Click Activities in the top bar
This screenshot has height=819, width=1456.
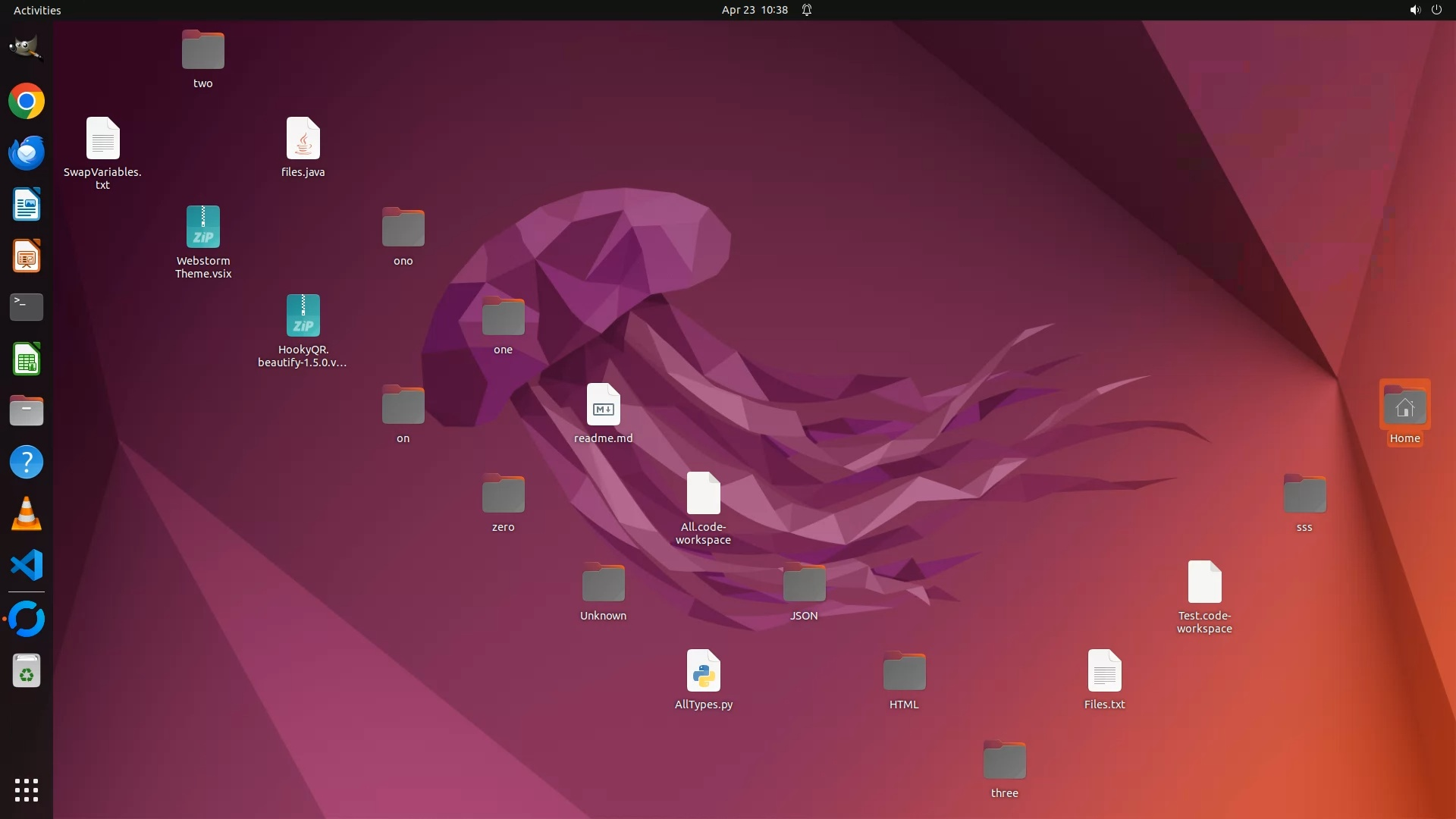[x=37, y=10]
